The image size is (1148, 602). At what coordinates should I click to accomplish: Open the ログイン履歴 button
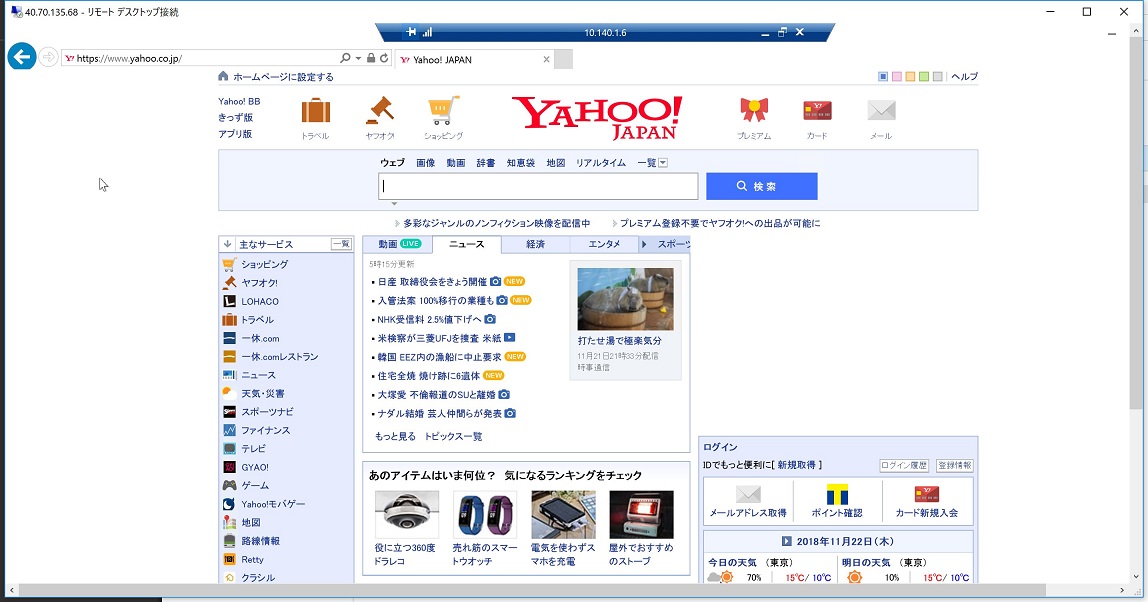(x=904, y=465)
